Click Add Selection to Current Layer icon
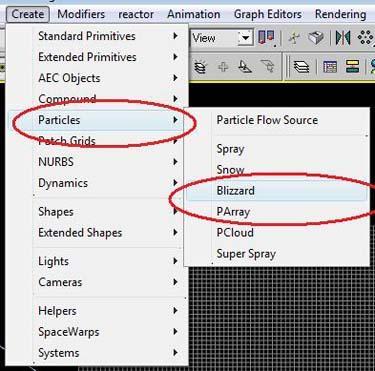Screen dimensions: 375x371 tap(223, 67)
